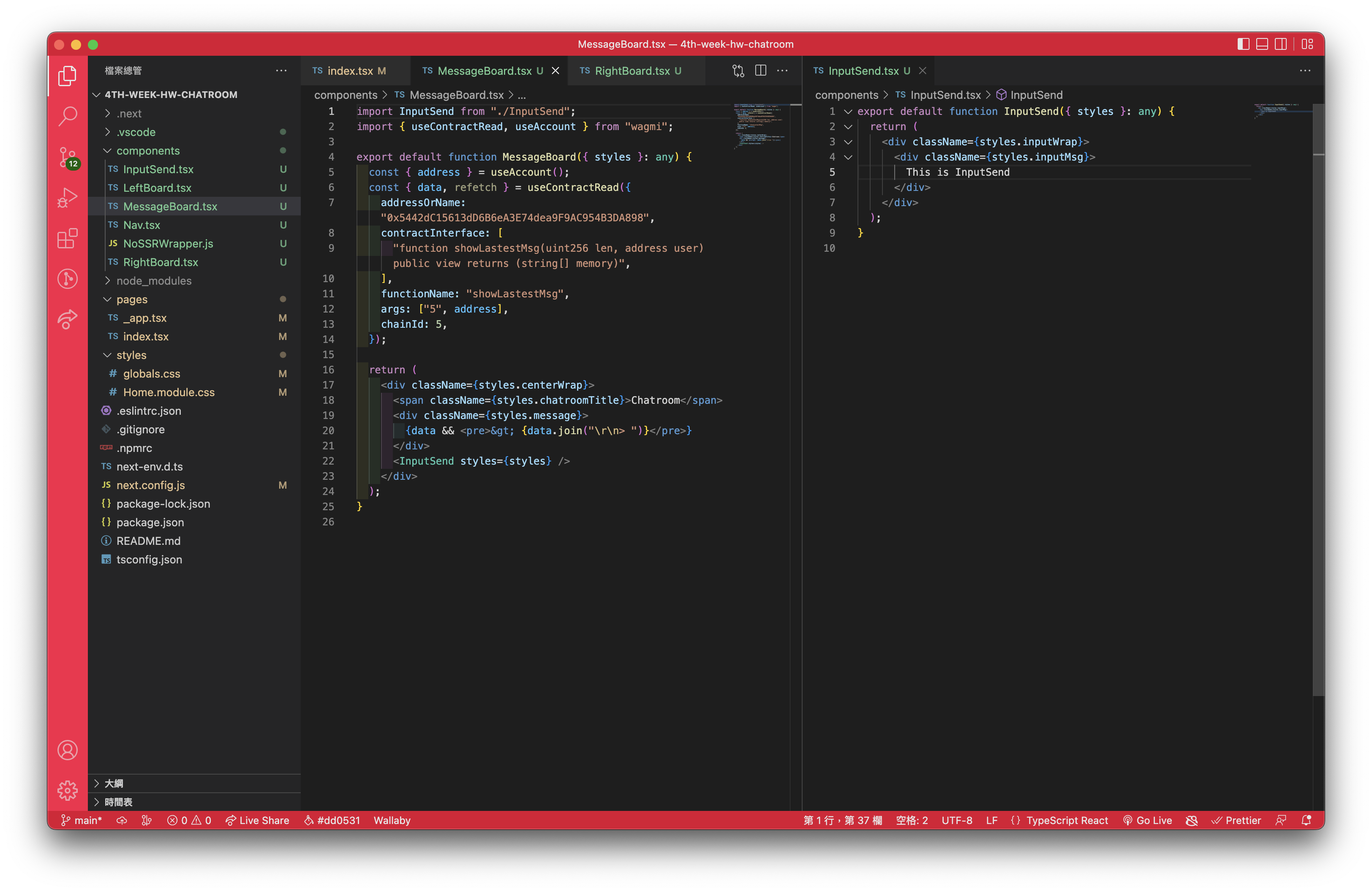1372x892 pixels.
Task: Open the Search view in activity bar
Action: point(68,116)
